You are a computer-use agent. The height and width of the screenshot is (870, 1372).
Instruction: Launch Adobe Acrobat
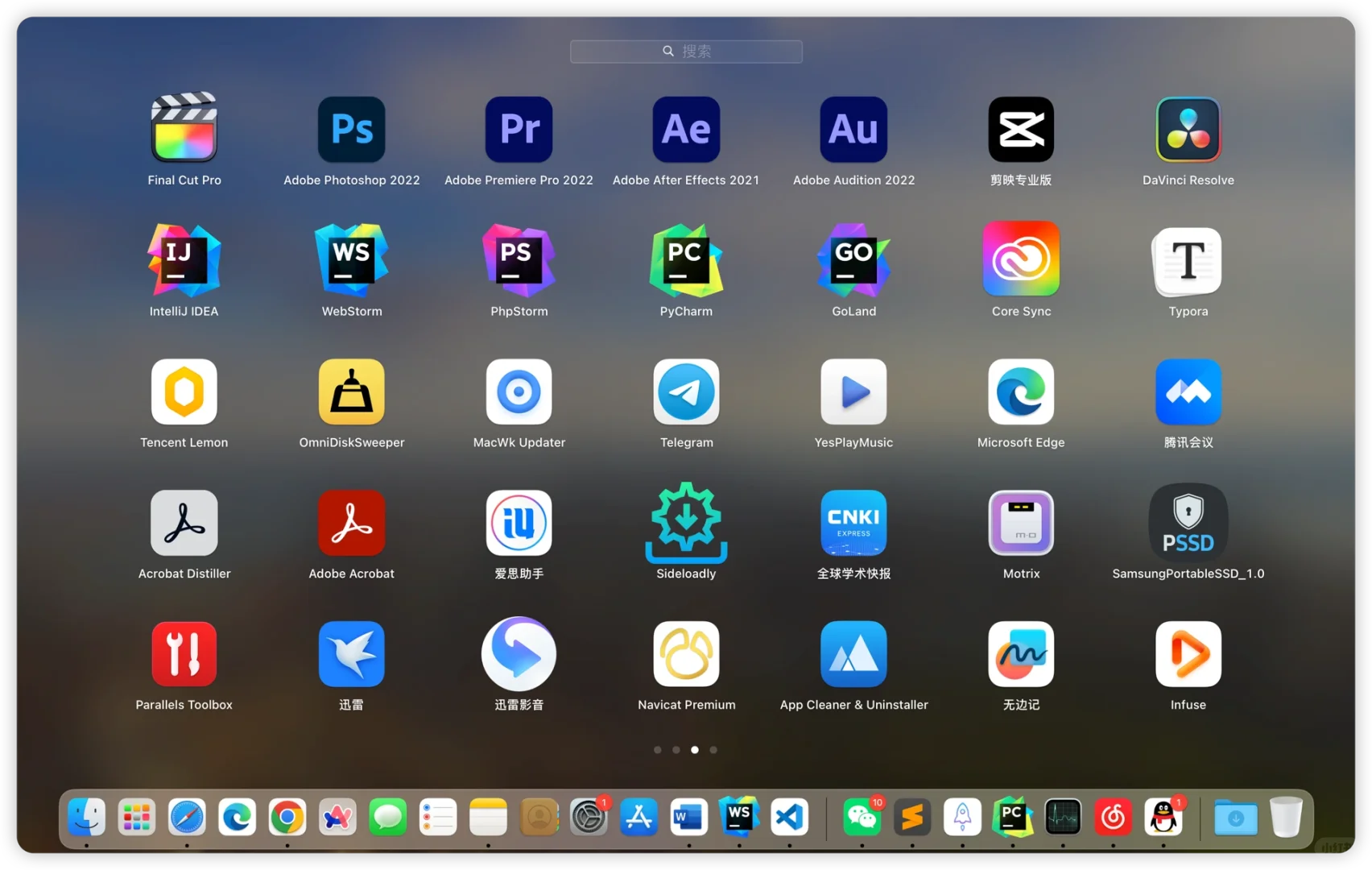click(x=352, y=523)
